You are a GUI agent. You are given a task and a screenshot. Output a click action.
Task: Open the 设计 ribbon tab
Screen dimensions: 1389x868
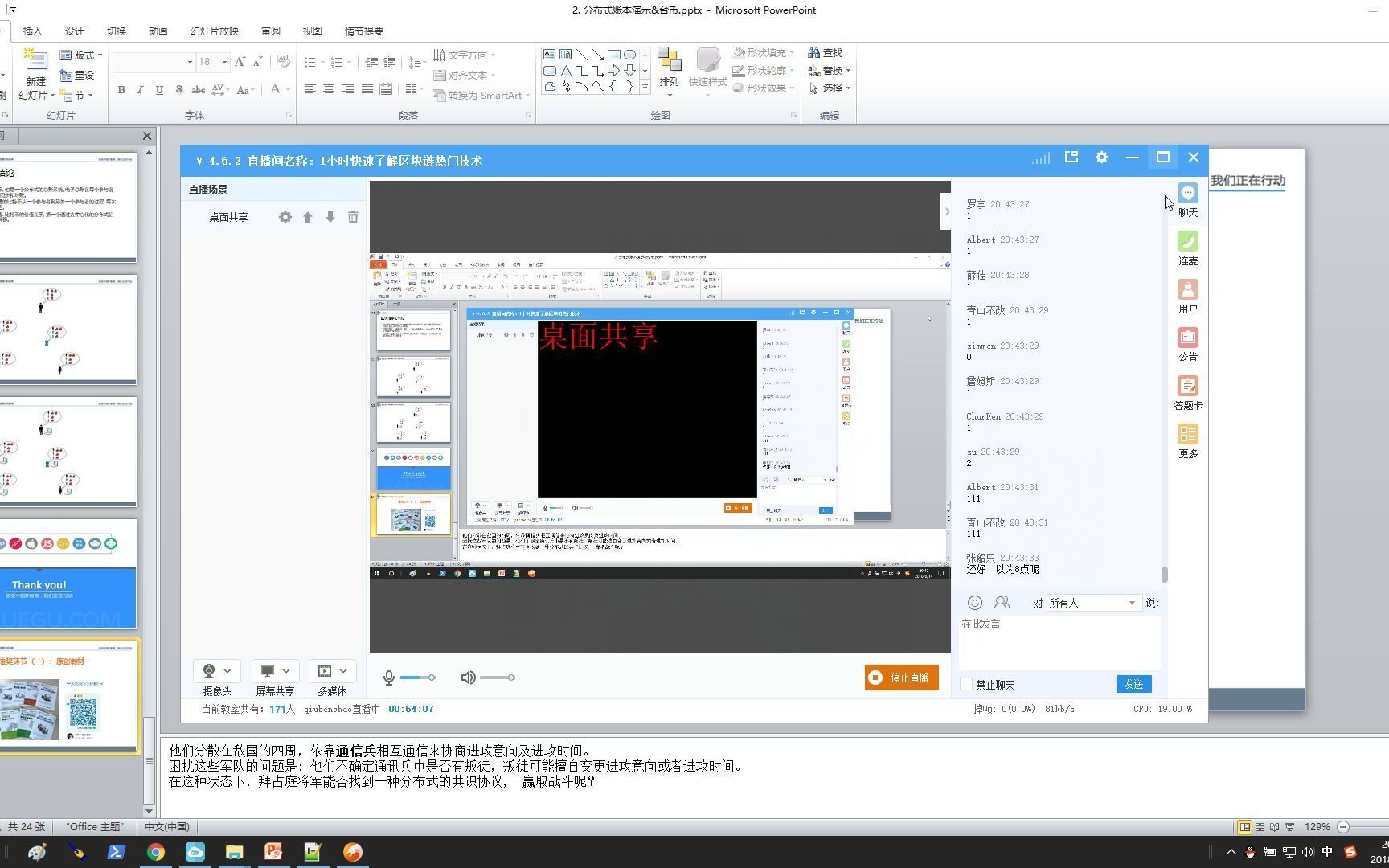[x=75, y=31]
